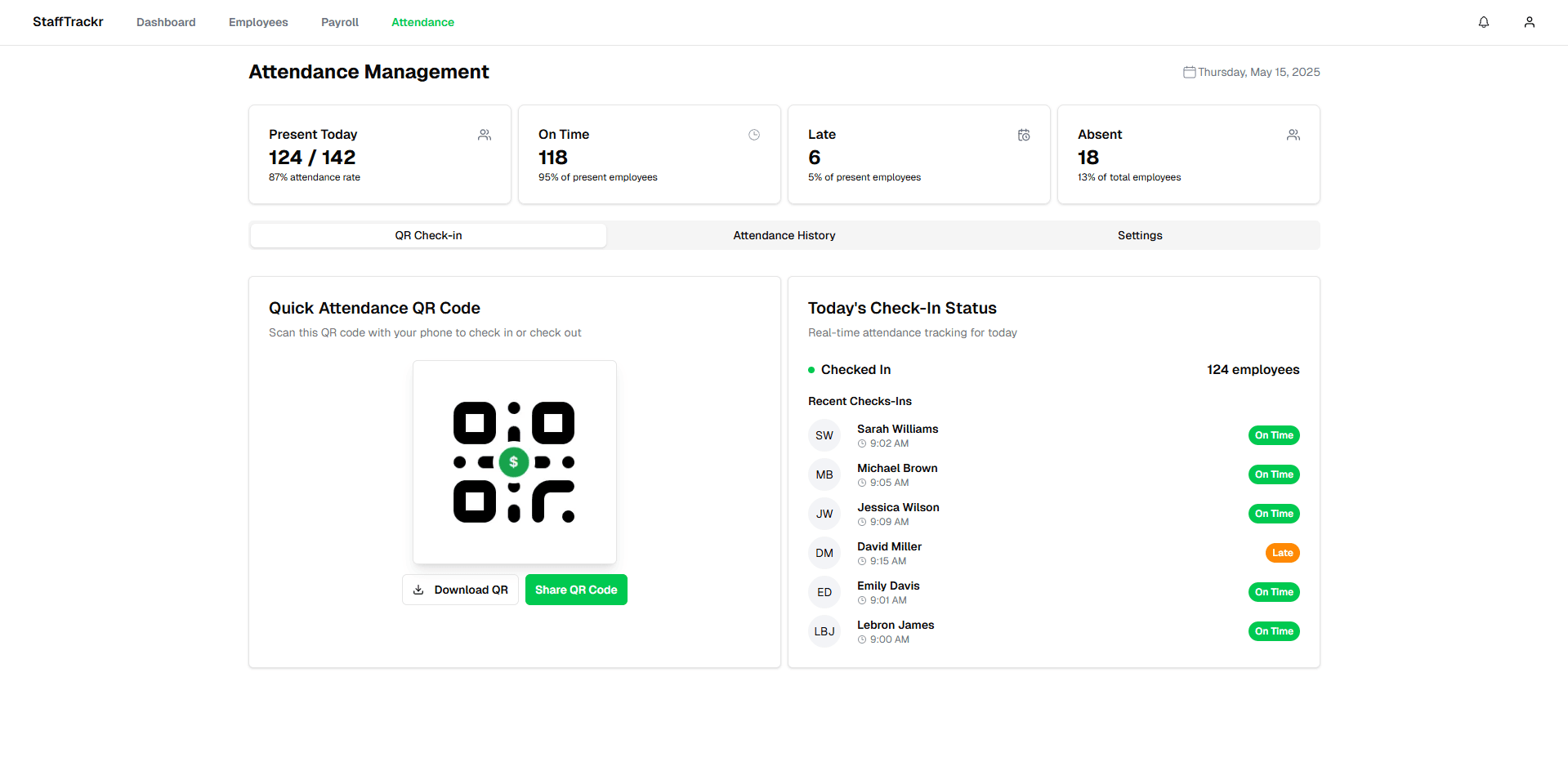Click the people icon on Present Today card
This screenshot has width=1568, height=775.
pyautogui.click(x=485, y=135)
